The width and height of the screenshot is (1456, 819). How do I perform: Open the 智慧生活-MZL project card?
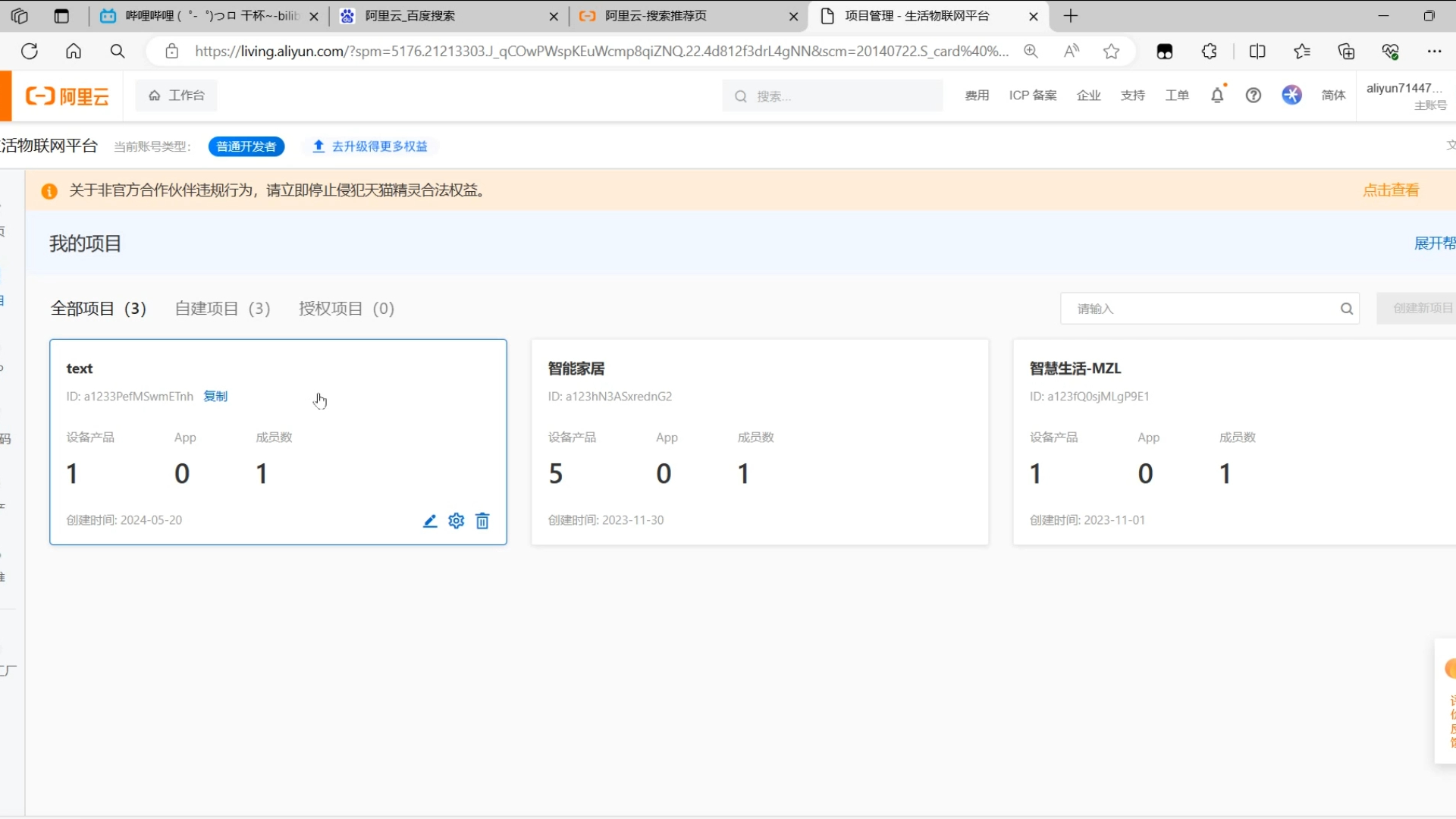pos(1235,442)
